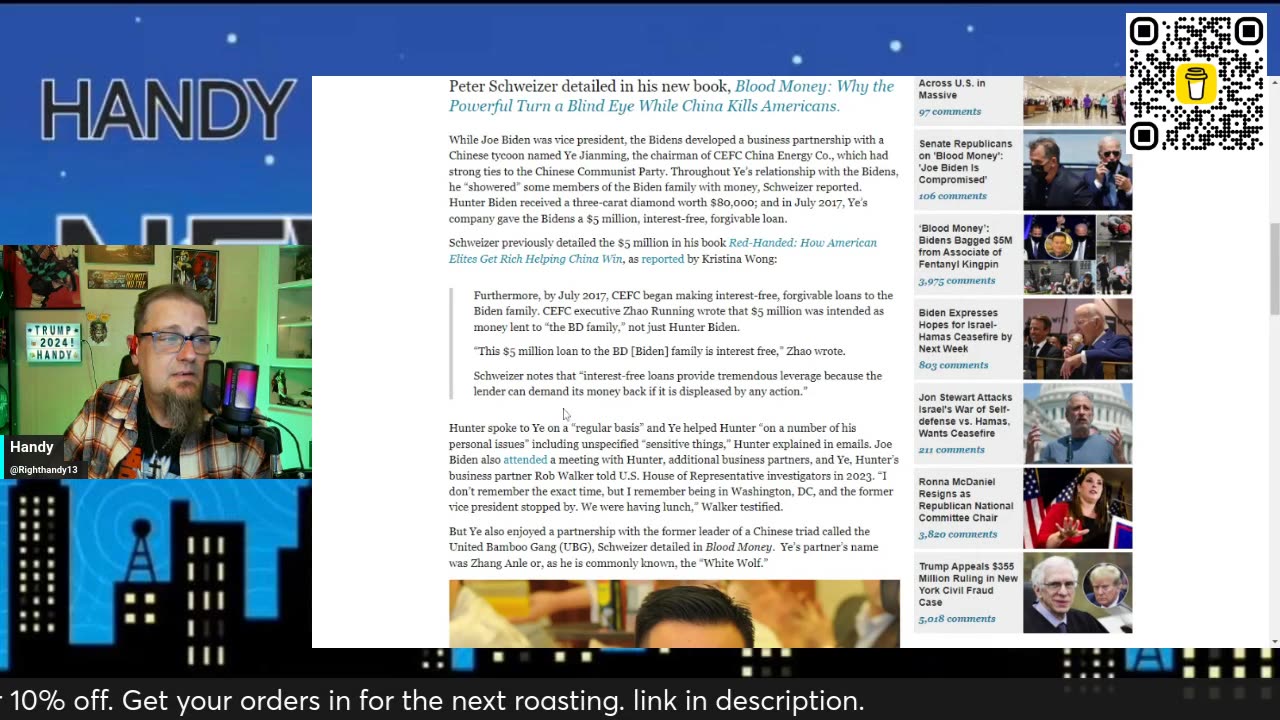The height and width of the screenshot is (720, 1280).
Task: Click the coffee cup QR code icon
Action: click(1196, 83)
